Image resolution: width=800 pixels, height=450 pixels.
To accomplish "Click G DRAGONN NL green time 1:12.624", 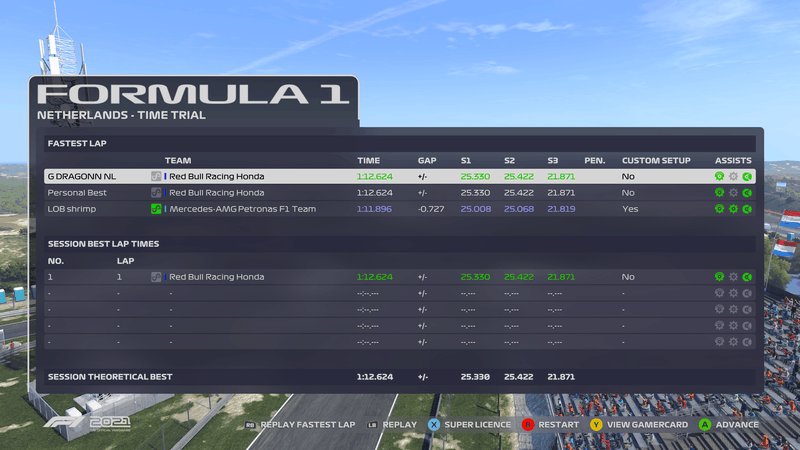I will [374, 177].
